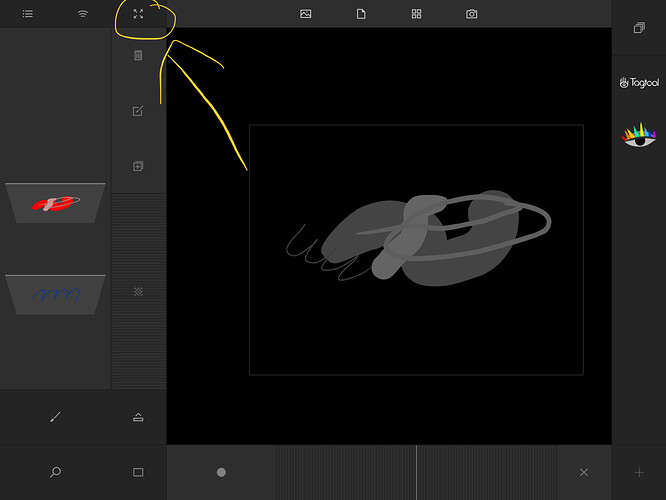Toggle the checkerboard transparency icon
Viewport: 666px width, 500px height.
coord(138,291)
